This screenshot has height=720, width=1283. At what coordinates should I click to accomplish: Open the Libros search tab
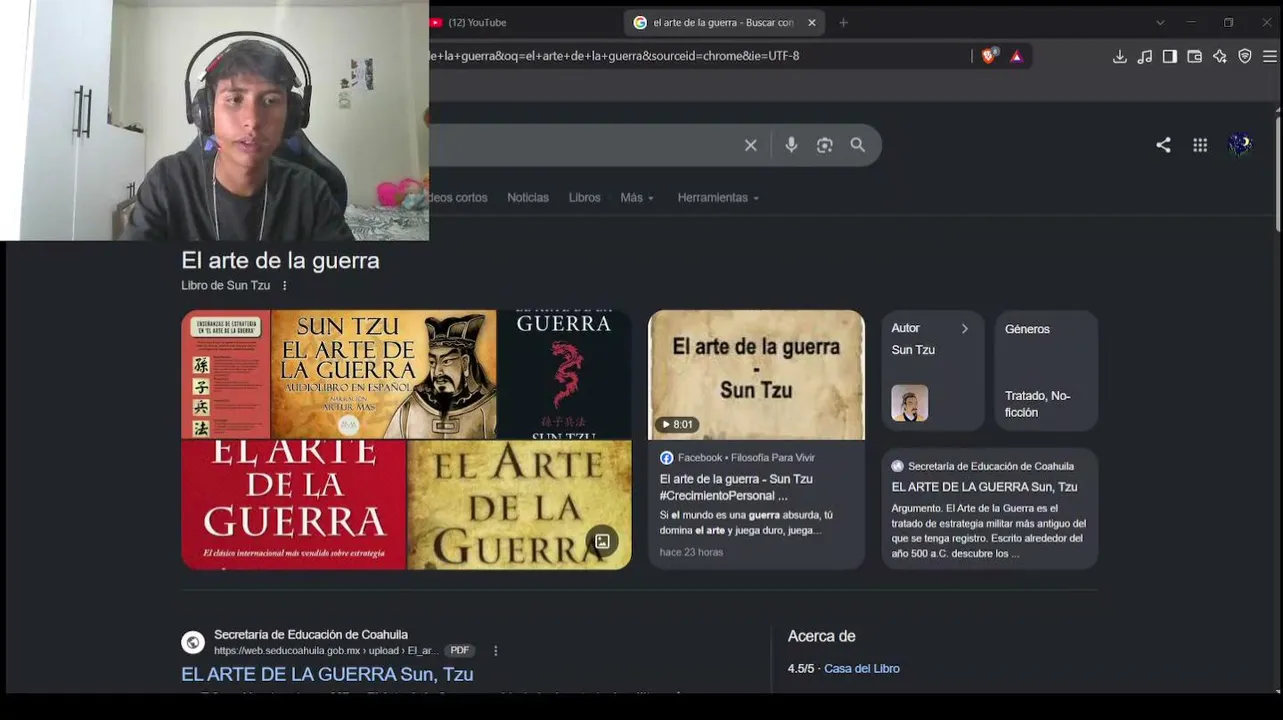(x=585, y=198)
